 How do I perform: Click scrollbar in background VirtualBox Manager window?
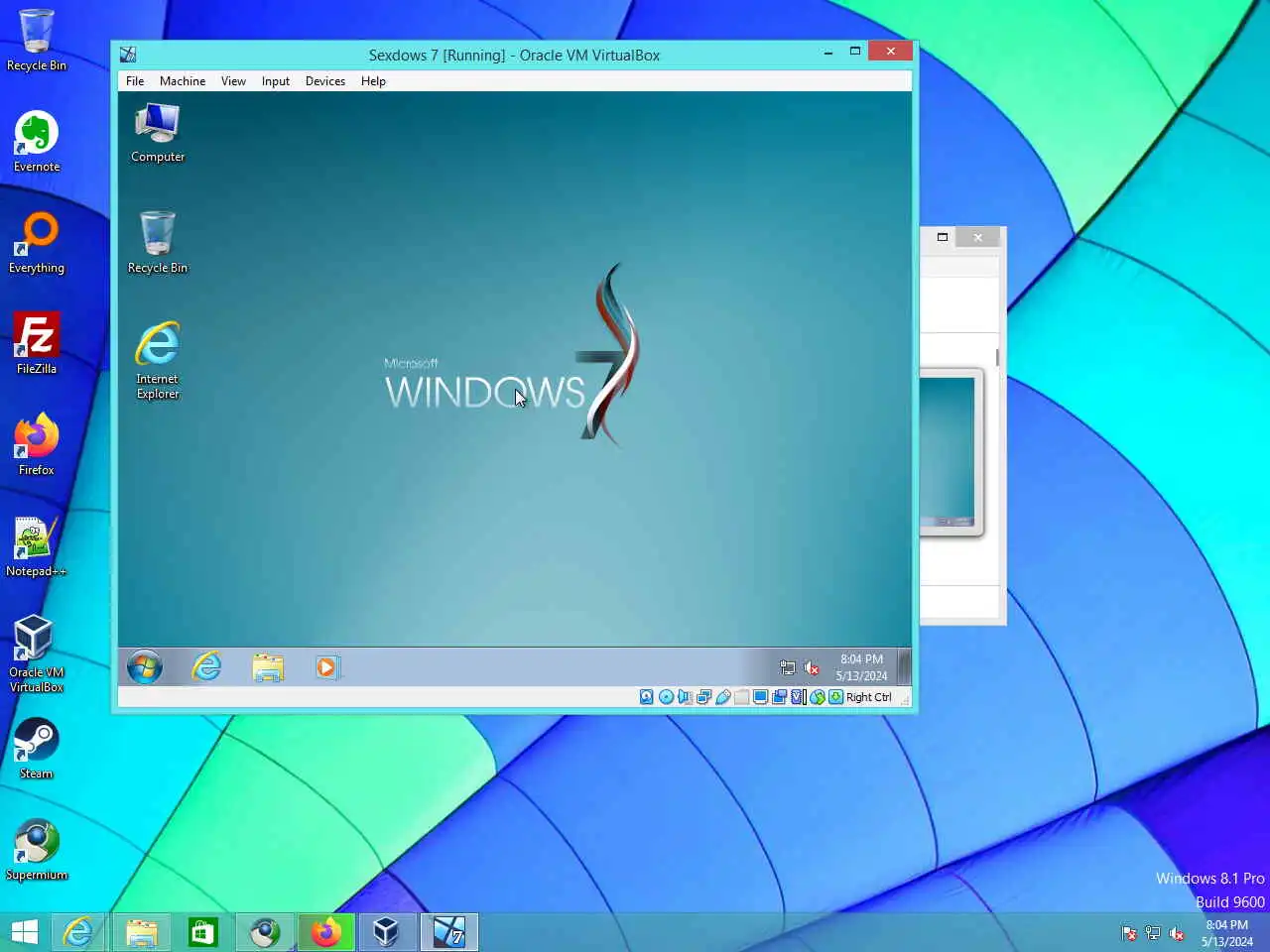click(997, 357)
